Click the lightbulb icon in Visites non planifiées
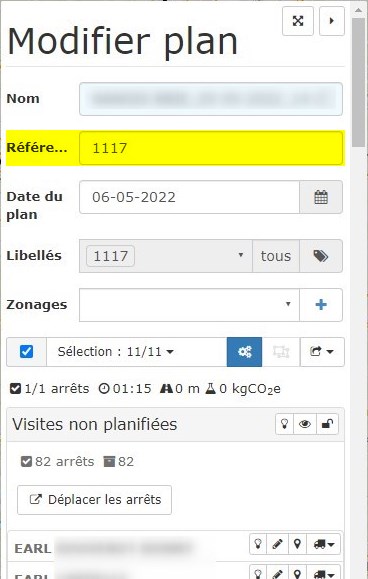 [284, 424]
